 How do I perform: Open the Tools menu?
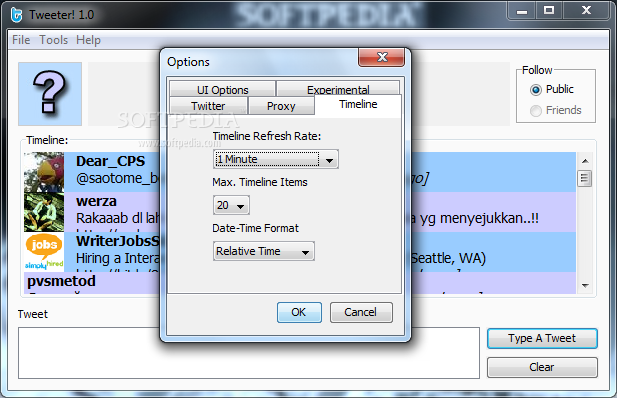point(54,40)
